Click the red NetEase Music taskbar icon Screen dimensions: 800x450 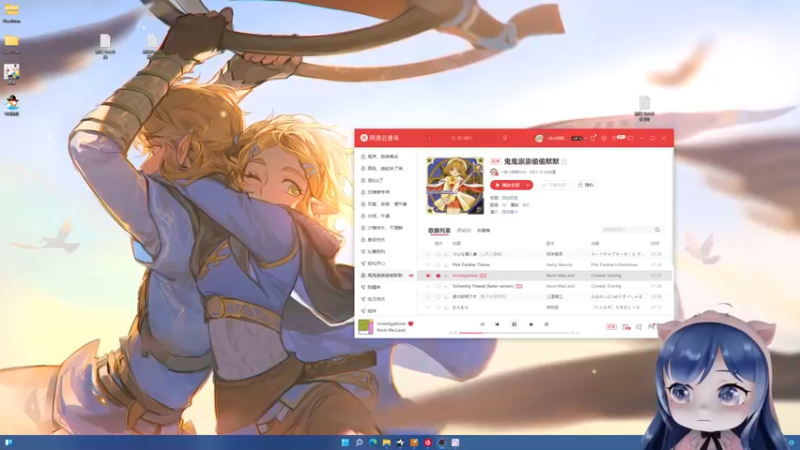click(x=428, y=442)
